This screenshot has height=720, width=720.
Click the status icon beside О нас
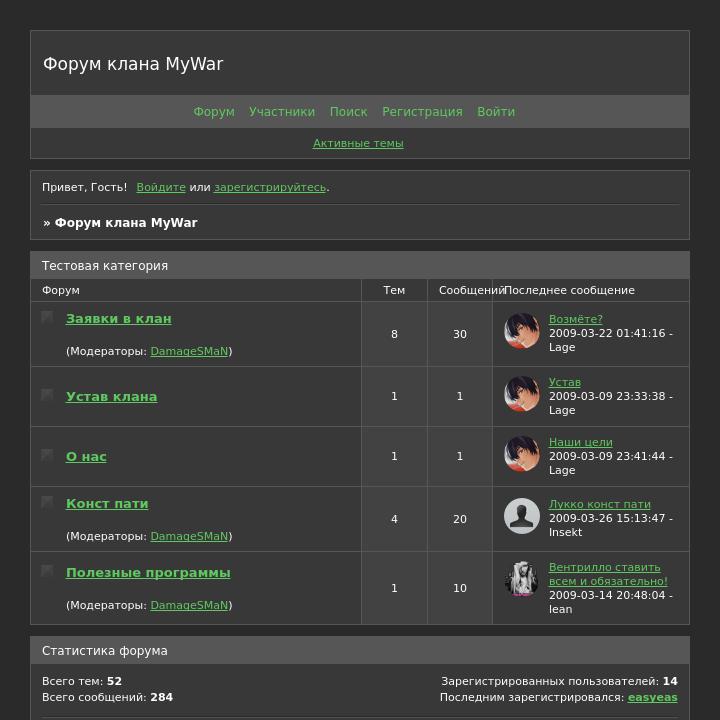coord(47,455)
